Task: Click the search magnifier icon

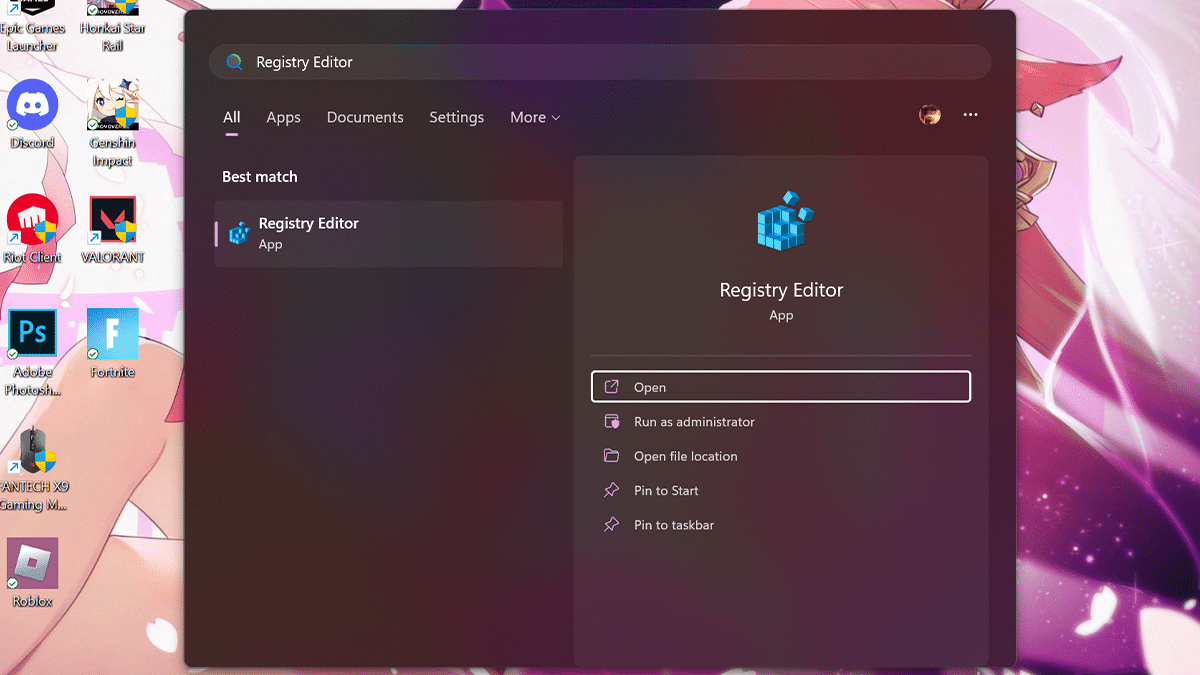Action: coord(234,62)
